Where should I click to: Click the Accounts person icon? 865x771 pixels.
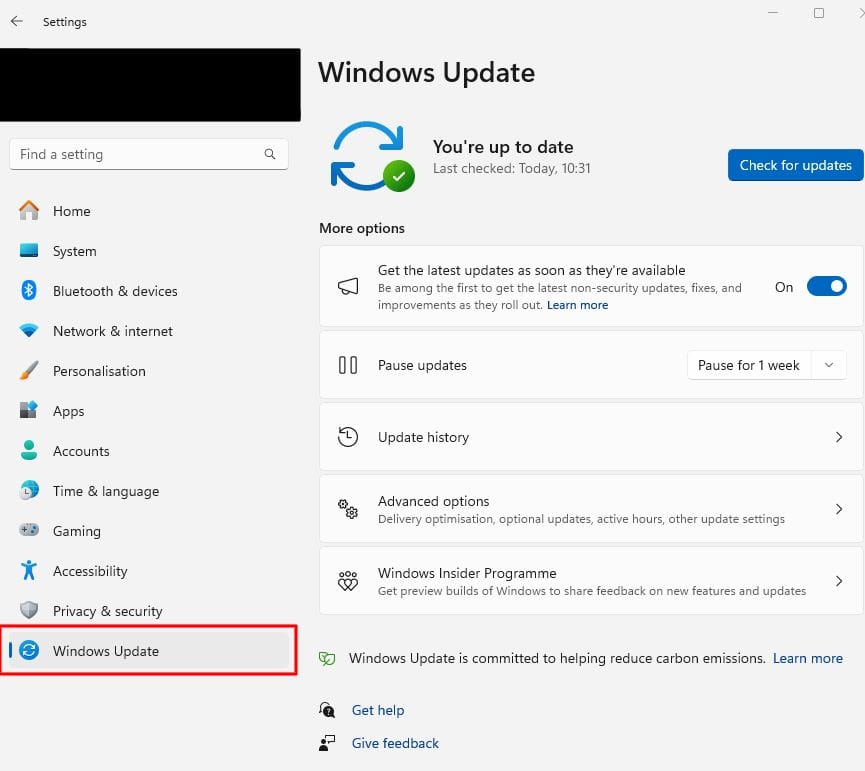(x=31, y=451)
